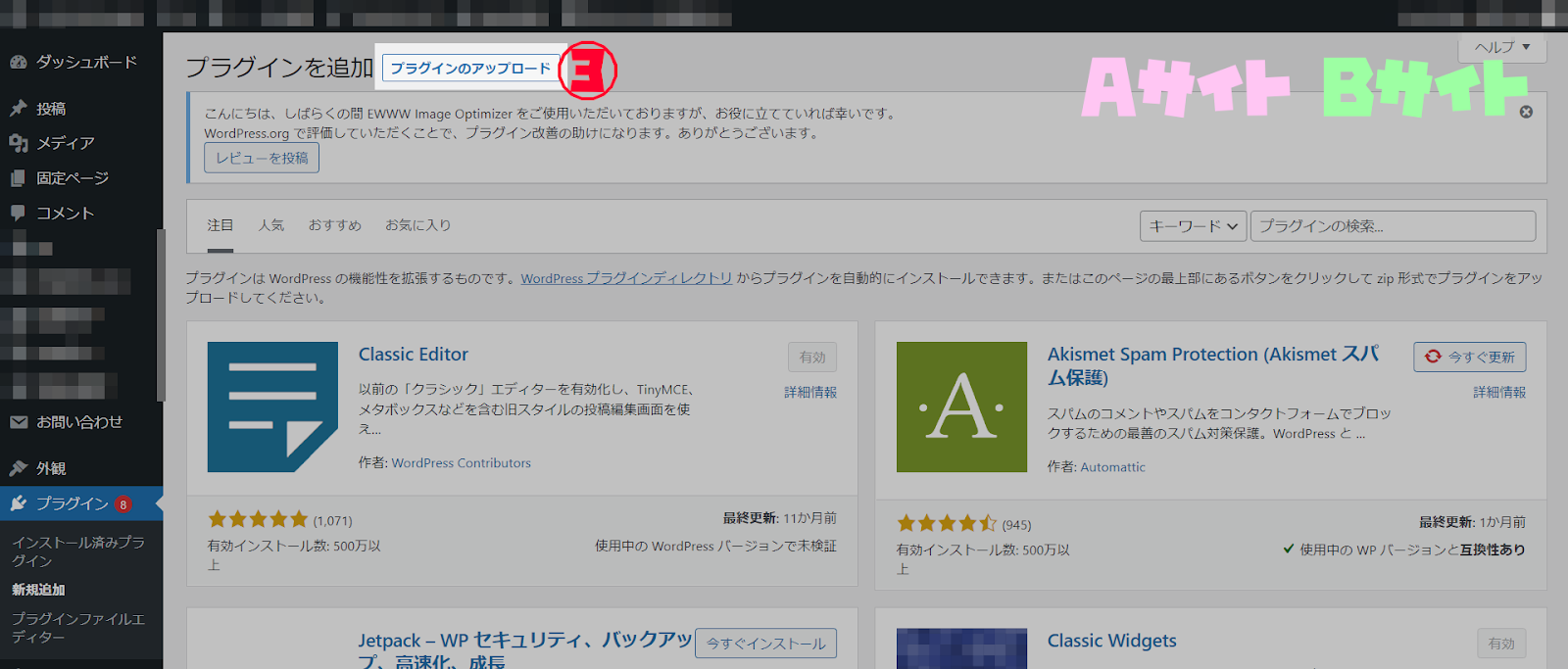Click the Akismet plugin icon

coord(961,406)
